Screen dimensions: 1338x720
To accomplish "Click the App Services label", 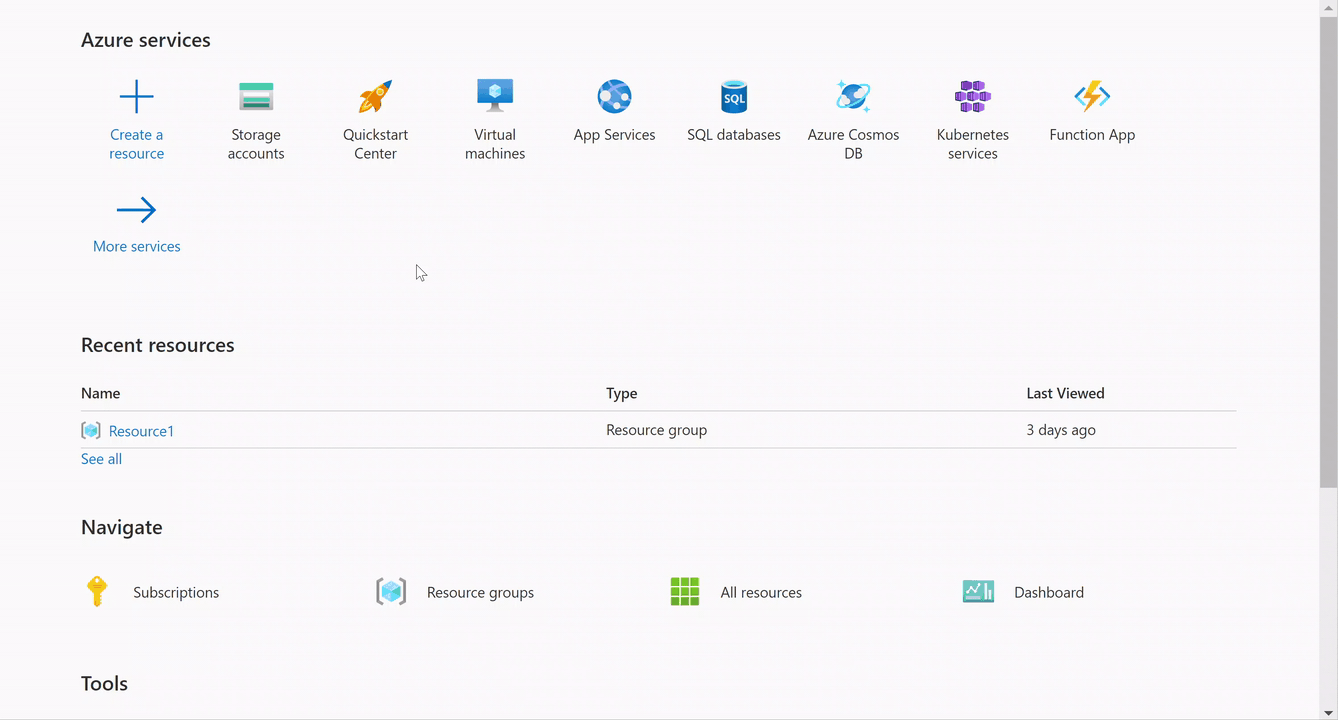I will click(614, 135).
